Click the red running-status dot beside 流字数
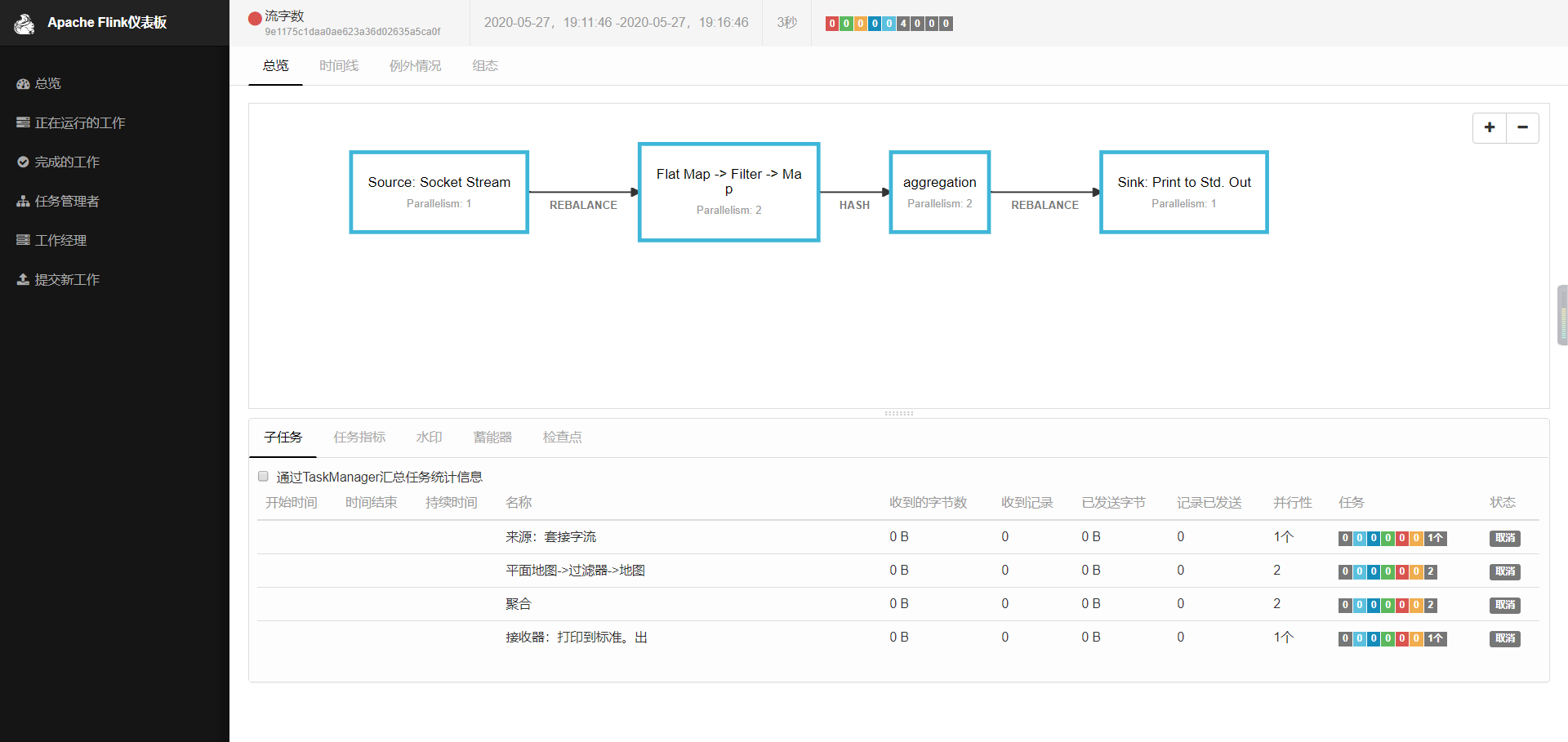Screen dimensions: 1568x742 254,18
